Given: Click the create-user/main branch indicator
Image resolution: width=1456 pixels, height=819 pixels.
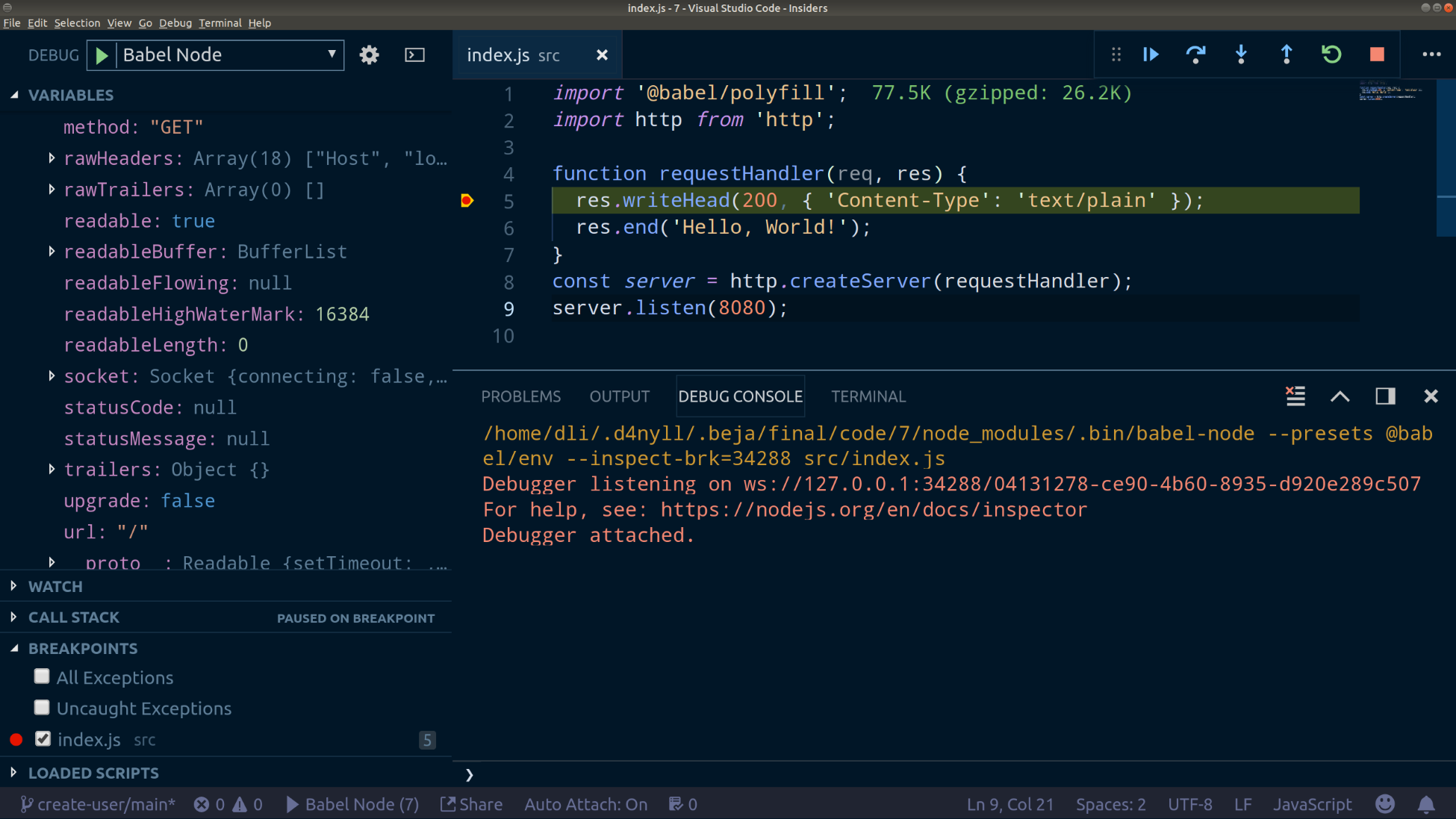Looking at the screenshot, I should (98, 804).
